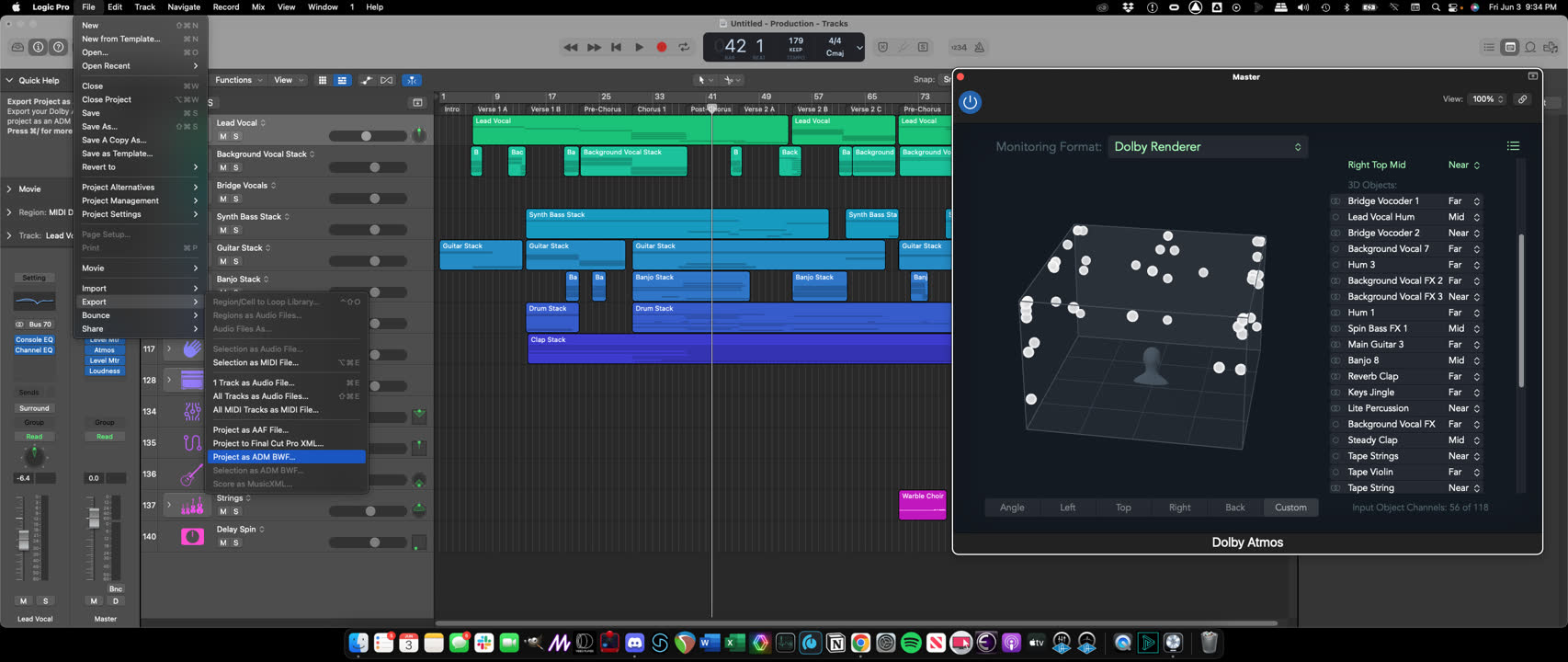Open Discord from the dock
Viewport: 1568px width, 662px height.
(634, 643)
